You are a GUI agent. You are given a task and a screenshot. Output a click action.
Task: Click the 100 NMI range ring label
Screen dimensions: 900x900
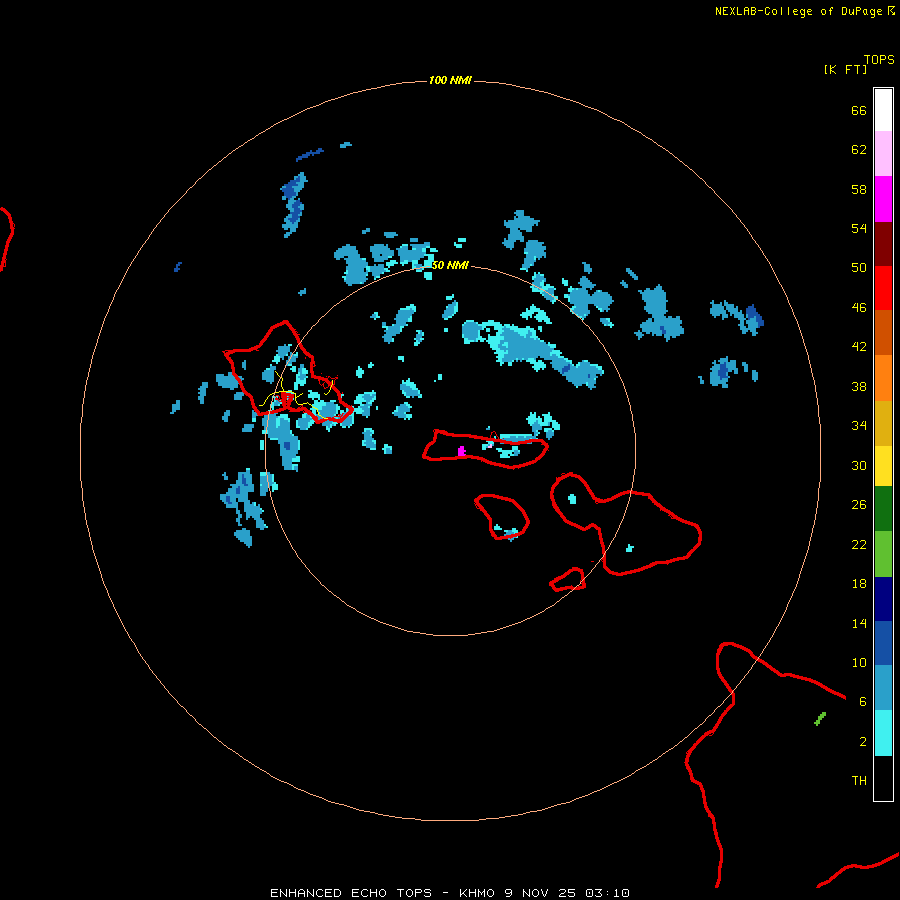450,80
